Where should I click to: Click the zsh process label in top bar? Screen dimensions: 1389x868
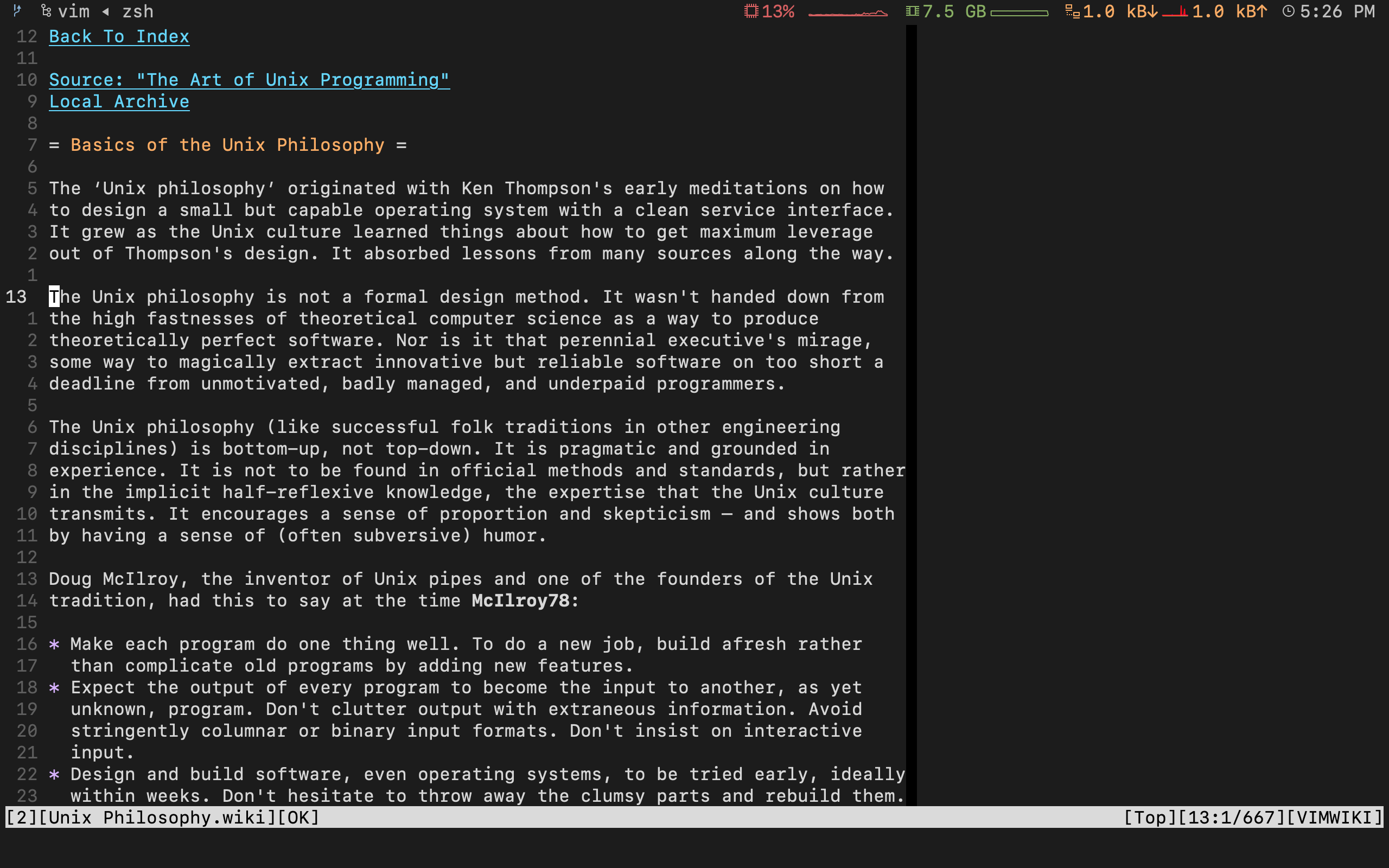[138, 11]
